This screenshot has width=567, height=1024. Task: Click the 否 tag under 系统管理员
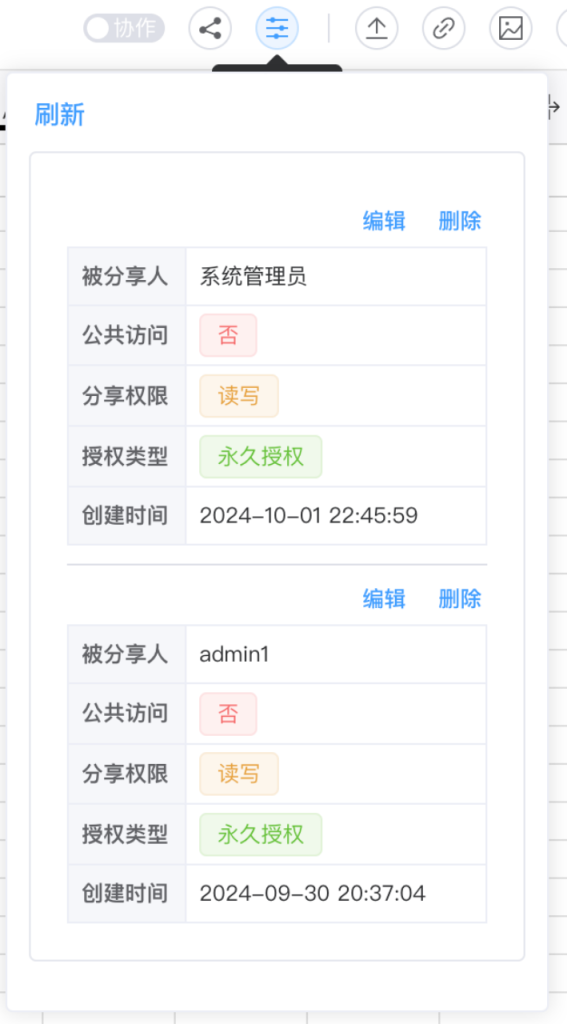pyautogui.click(x=228, y=336)
